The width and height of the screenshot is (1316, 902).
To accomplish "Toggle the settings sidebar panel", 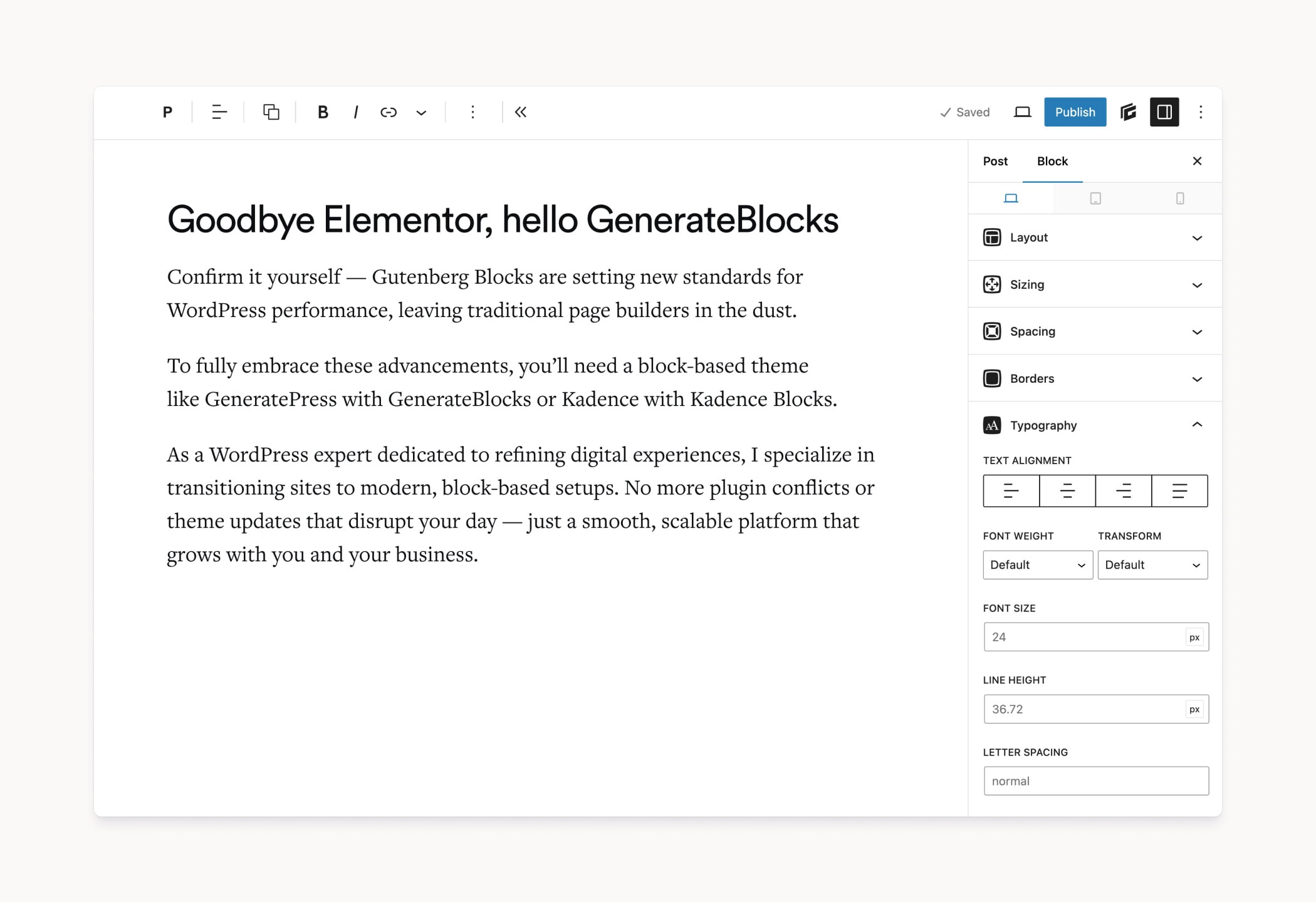I will (1164, 112).
